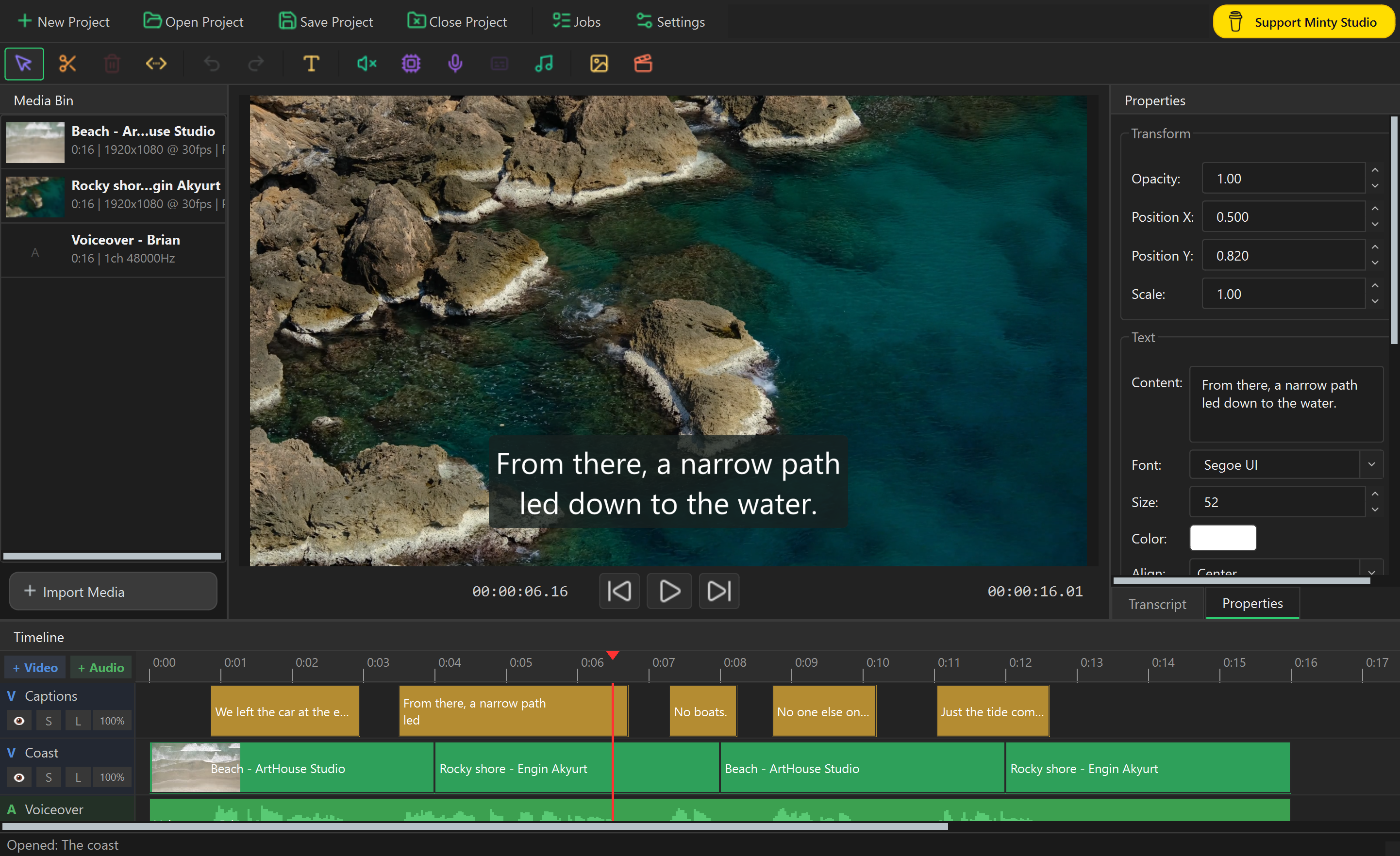The height and width of the screenshot is (856, 1400).
Task: Click the red playhead marker on ruler
Action: click(x=613, y=655)
